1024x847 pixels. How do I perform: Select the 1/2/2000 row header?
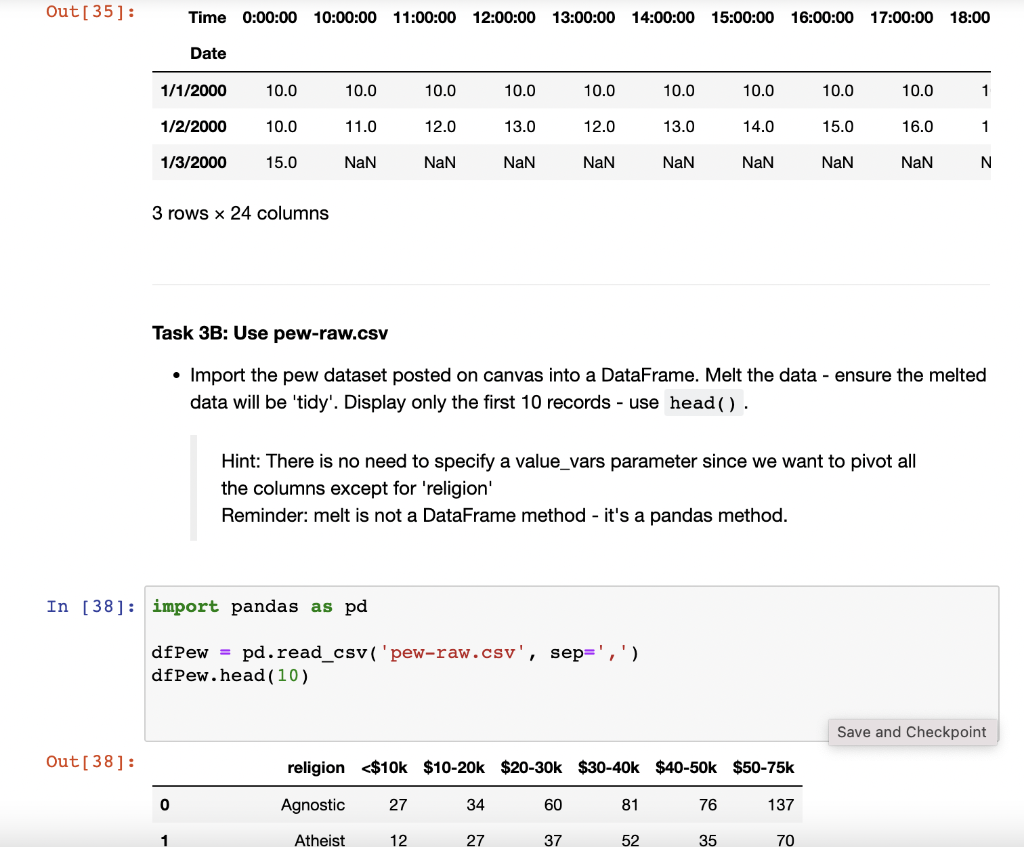(x=195, y=126)
